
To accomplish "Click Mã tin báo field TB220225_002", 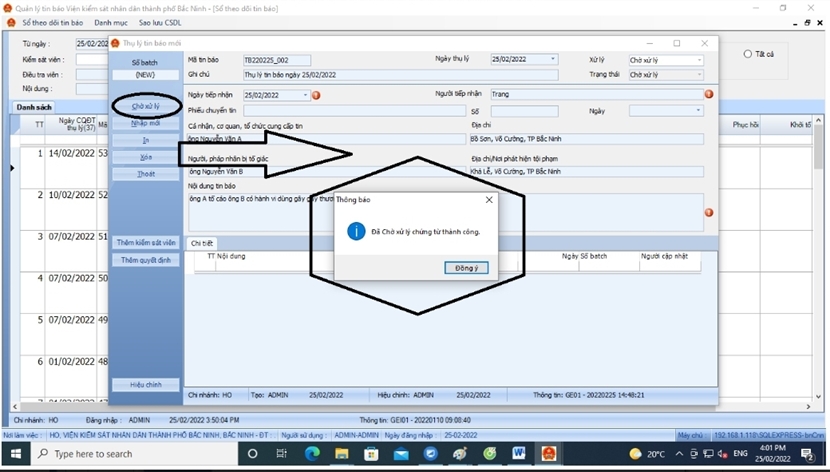I will [277, 60].
